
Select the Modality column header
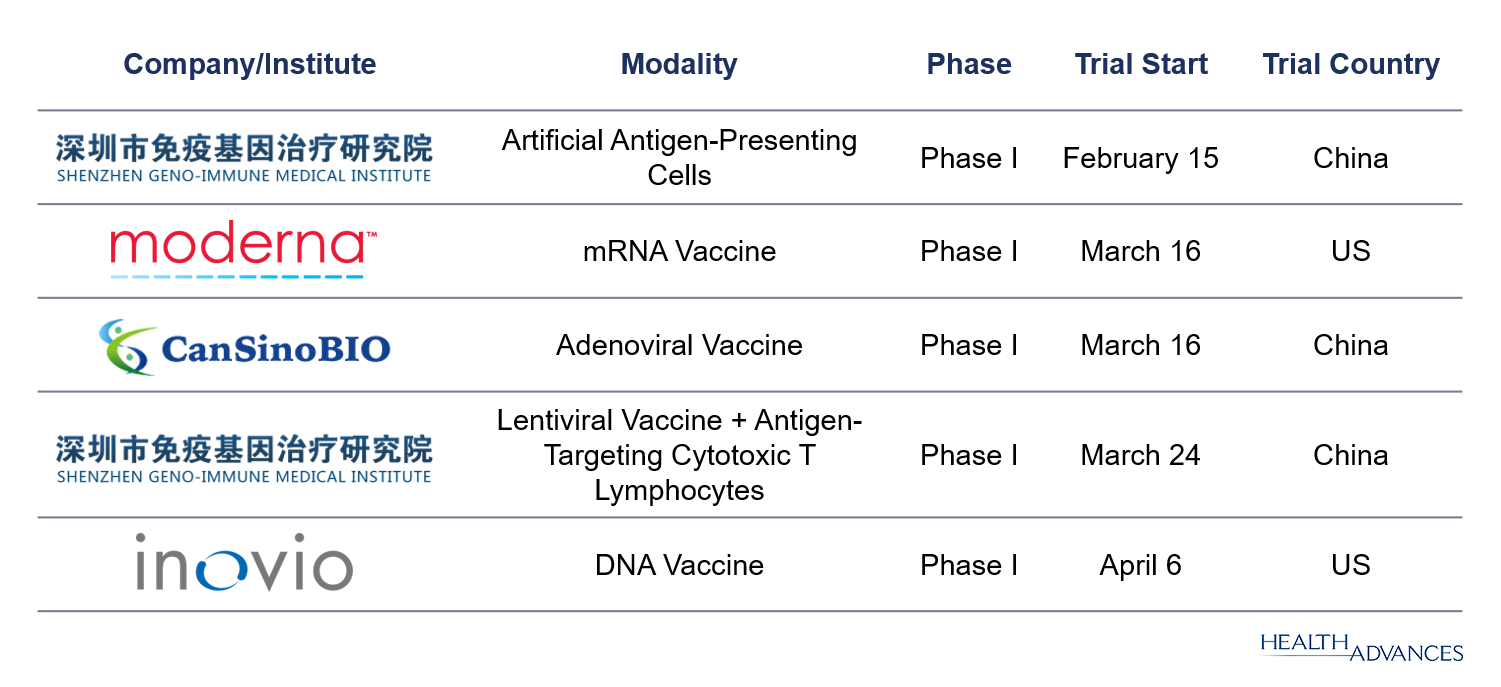(x=679, y=65)
